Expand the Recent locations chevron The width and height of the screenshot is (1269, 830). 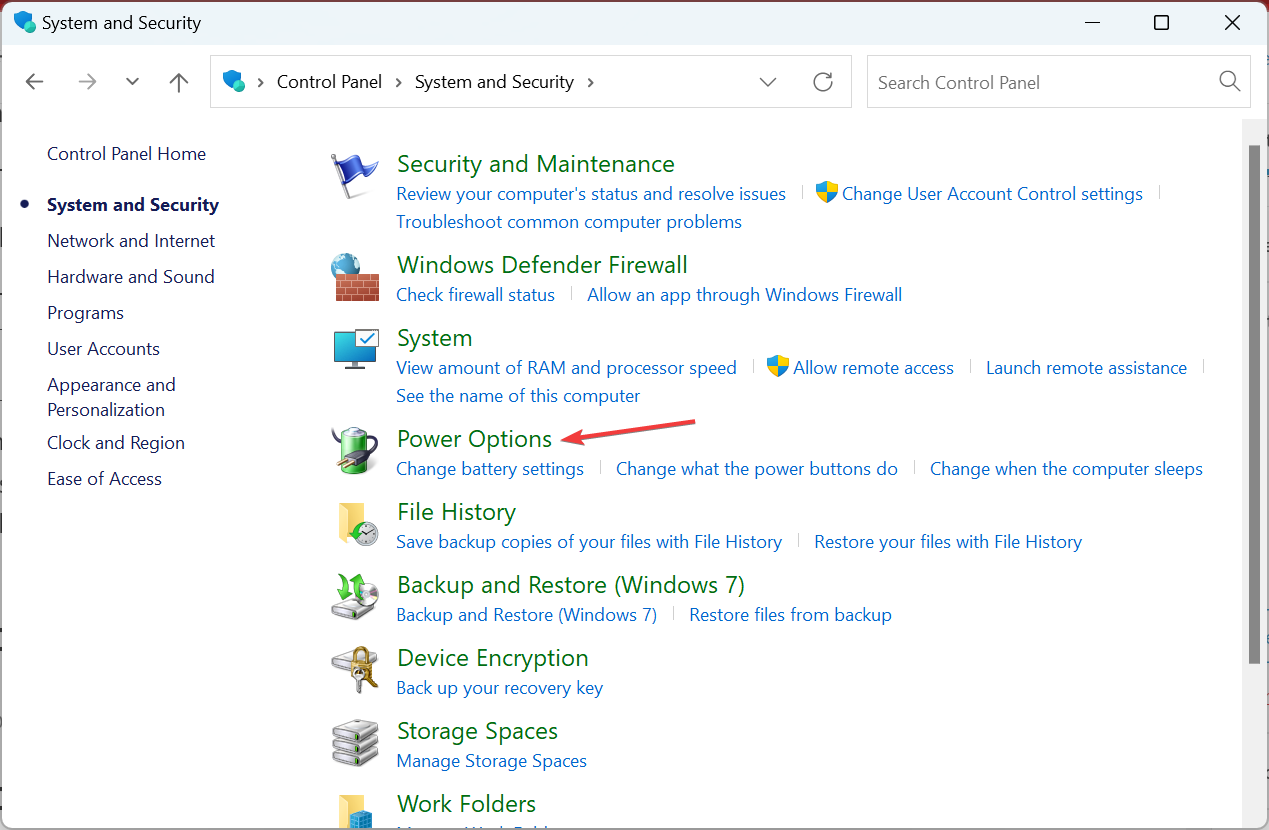click(132, 82)
